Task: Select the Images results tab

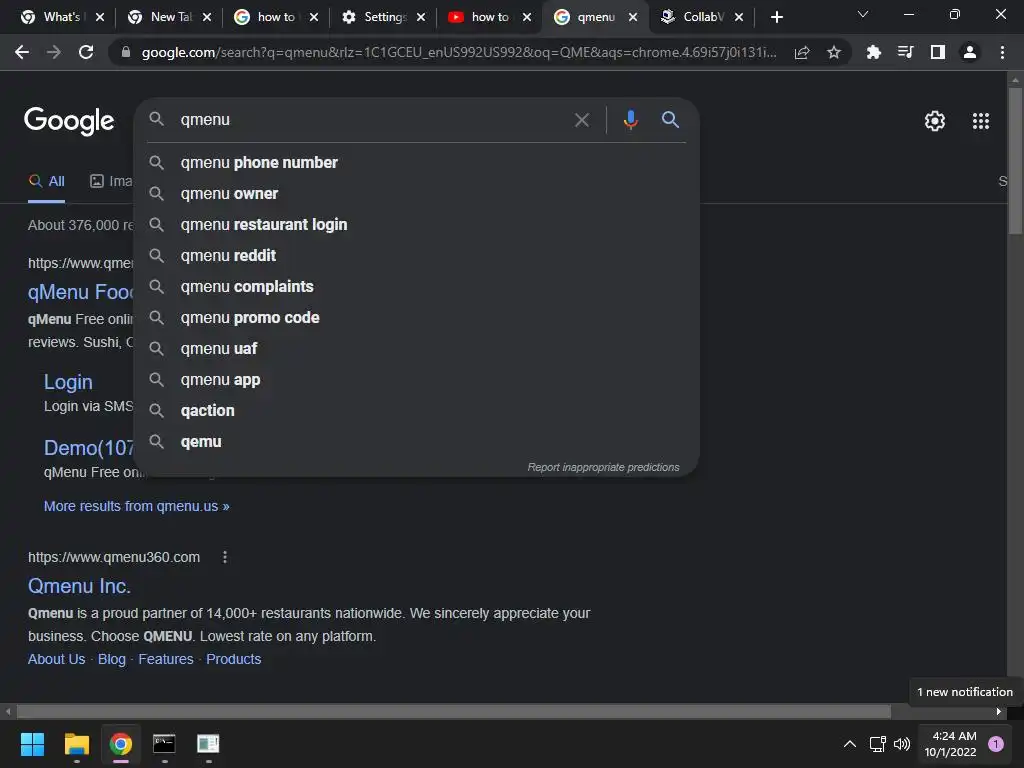Action: tap(111, 182)
